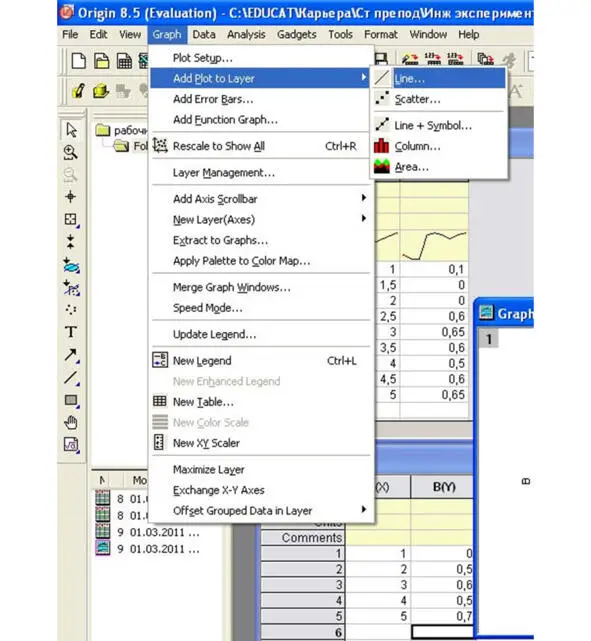
Task: Open the Help menu
Action: click(468, 34)
